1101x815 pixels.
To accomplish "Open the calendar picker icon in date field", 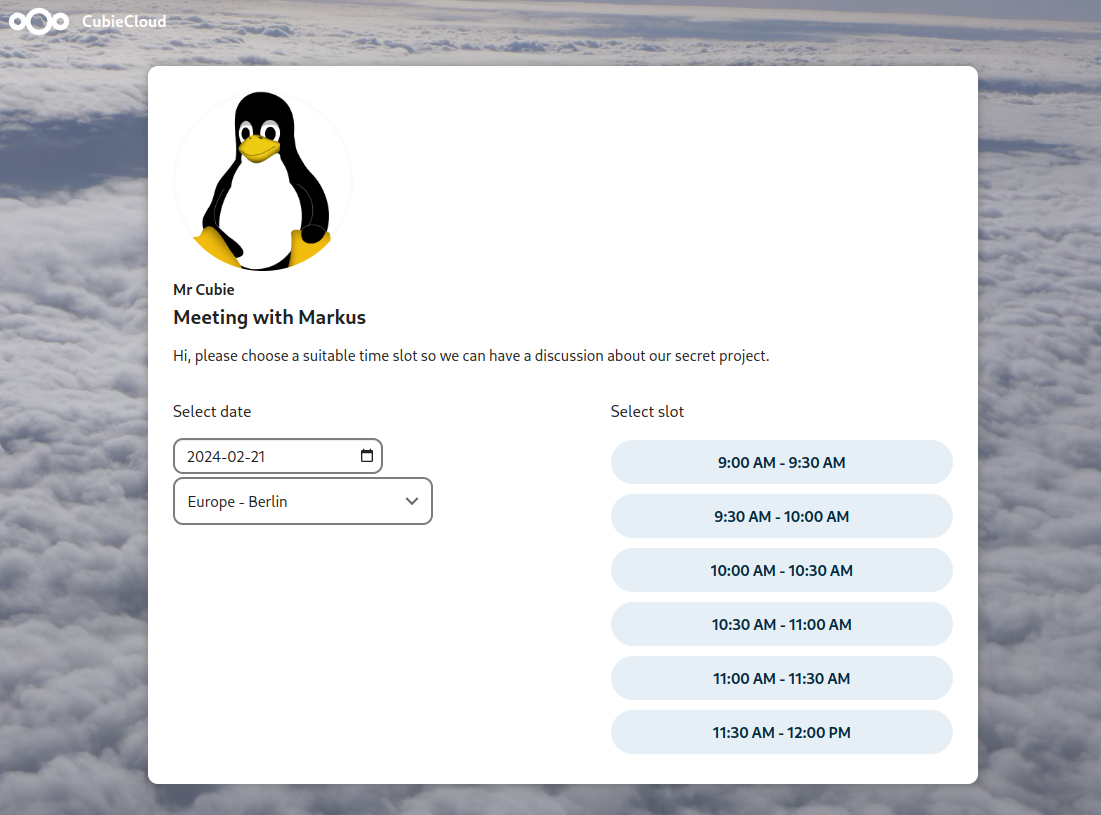I will [x=366, y=456].
